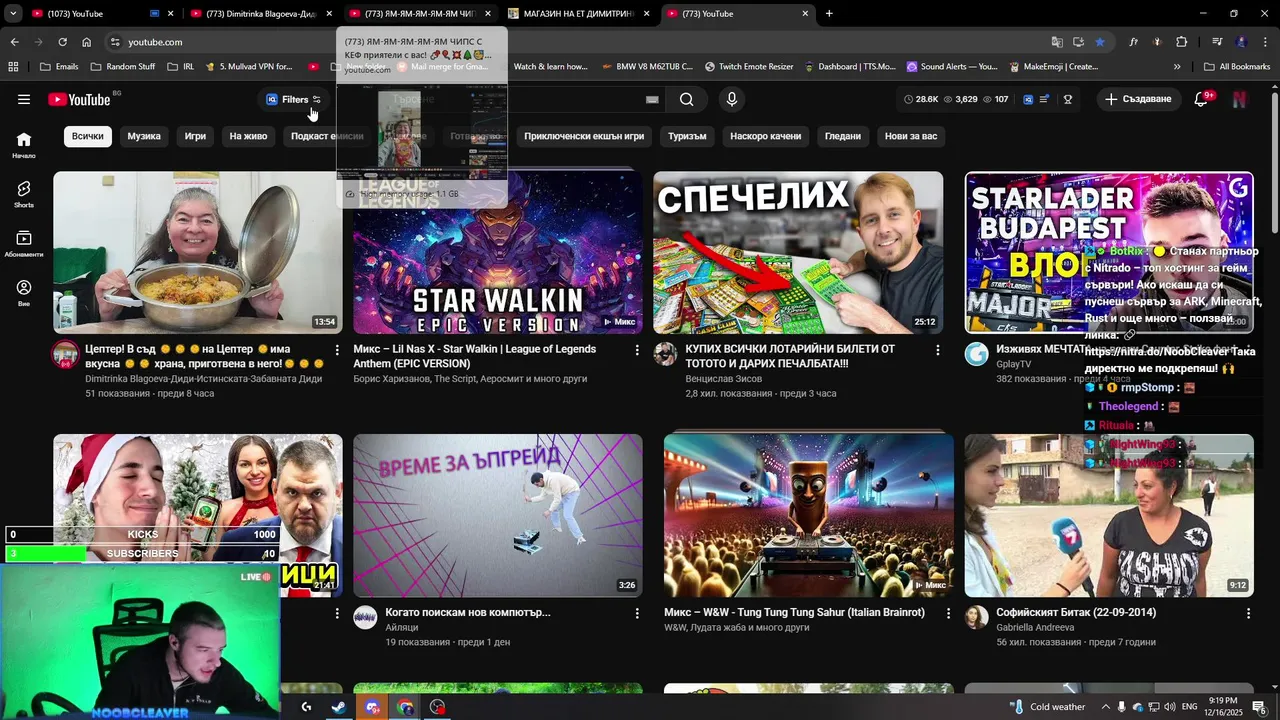The image size is (1280, 720).
Task: Open options menu for Star Walkin mix
Action: [637, 350]
